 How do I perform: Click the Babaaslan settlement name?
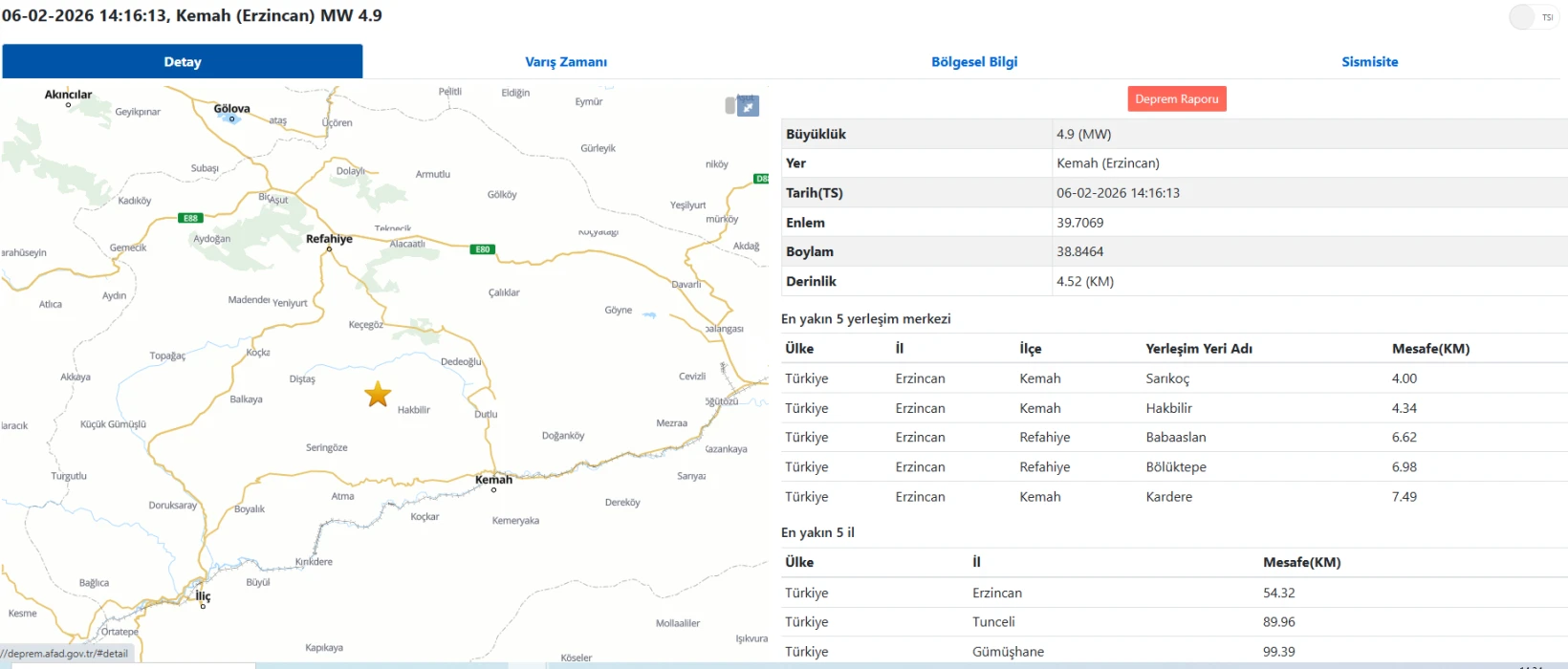(x=1176, y=437)
